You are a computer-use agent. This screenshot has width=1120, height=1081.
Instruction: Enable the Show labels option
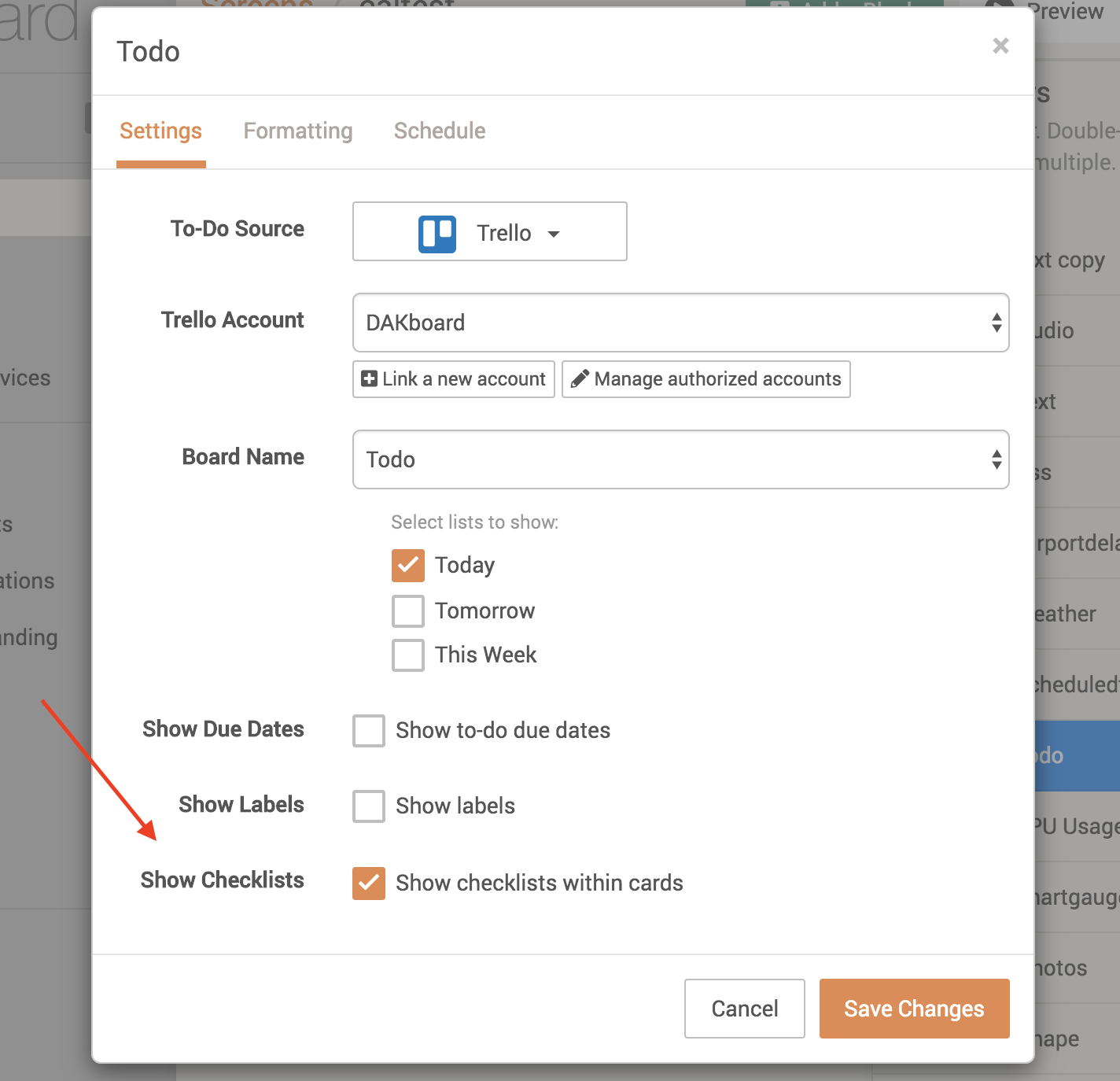point(368,806)
